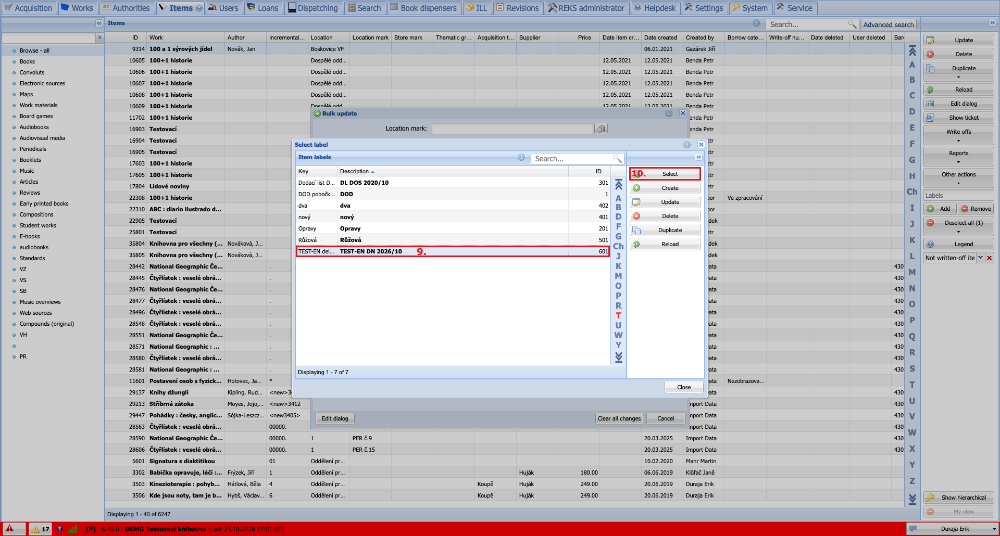
Task: Open the Write offs dropdown button
Action: 959,135
